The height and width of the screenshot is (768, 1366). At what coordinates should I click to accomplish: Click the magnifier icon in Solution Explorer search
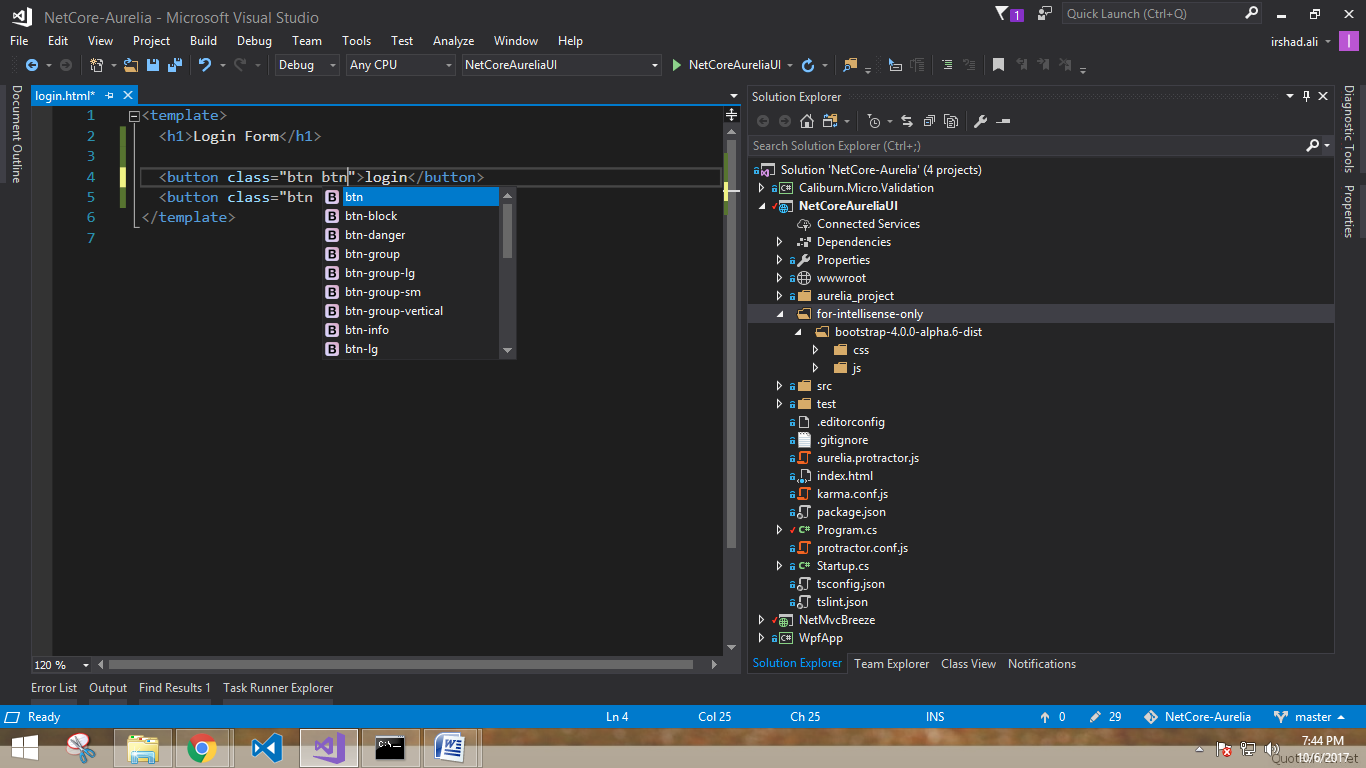click(1312, 145)
